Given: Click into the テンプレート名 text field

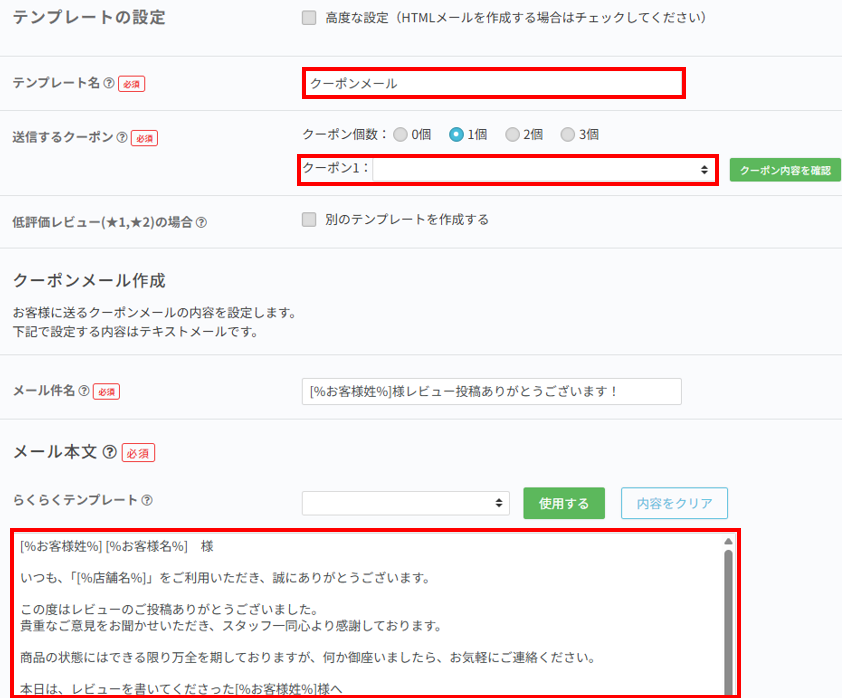Looking at the screenshot, I should (x=493, y=84).
